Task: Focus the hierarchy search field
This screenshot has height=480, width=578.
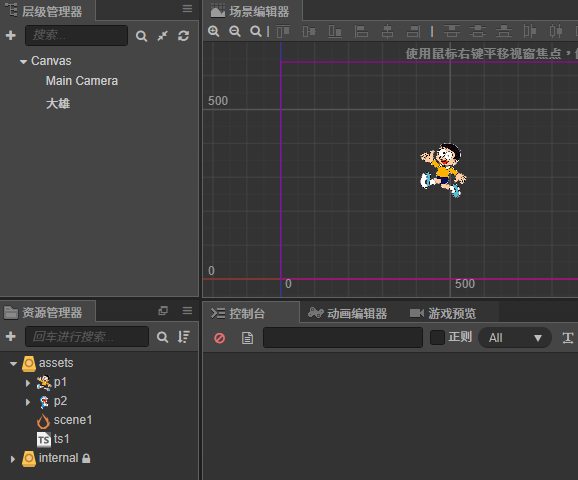Action: coord(76,35)
